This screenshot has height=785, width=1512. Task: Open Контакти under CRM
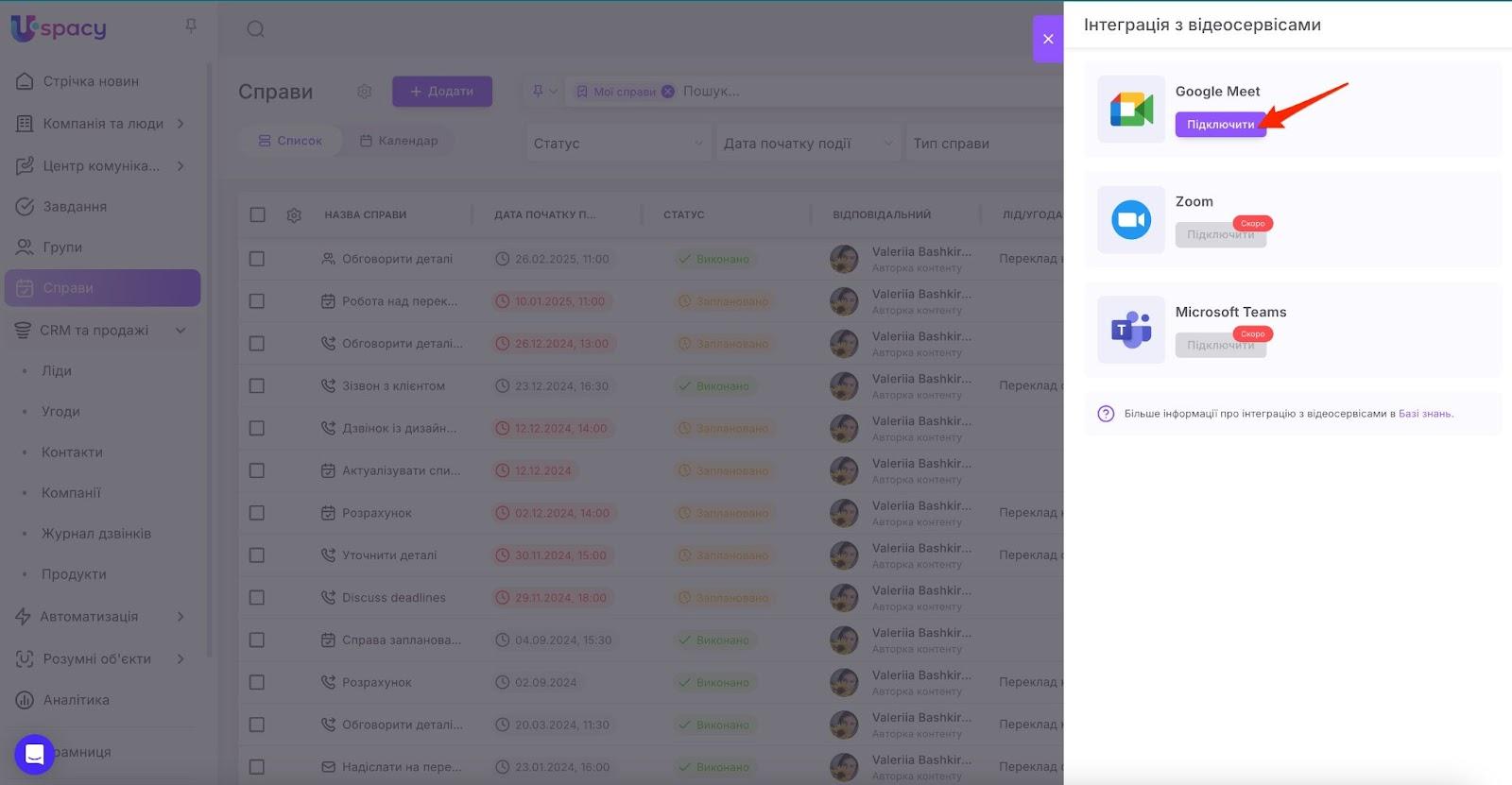[x=72, y=452]
